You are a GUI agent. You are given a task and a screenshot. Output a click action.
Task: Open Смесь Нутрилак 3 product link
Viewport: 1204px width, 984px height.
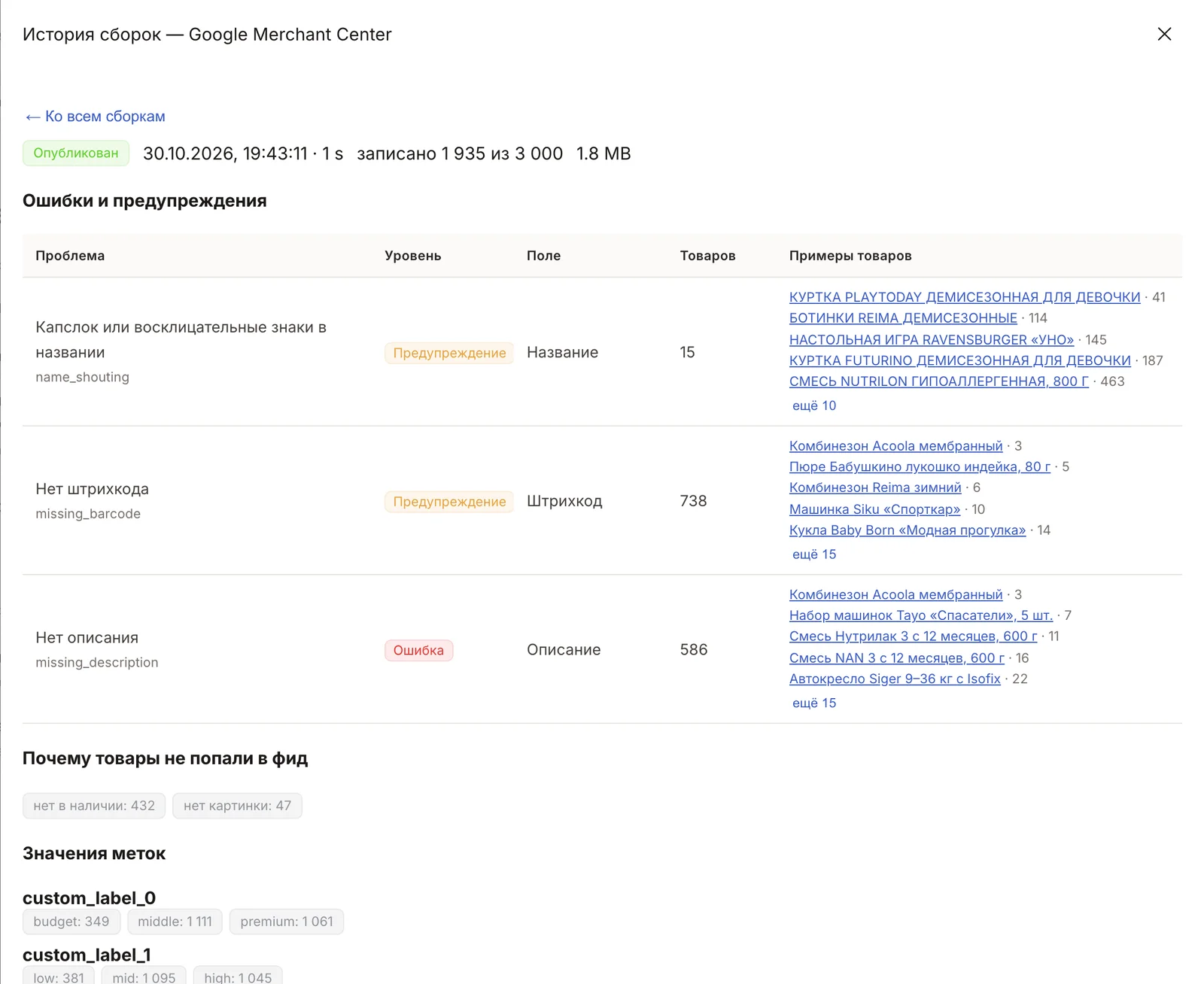tap(914, 636)
